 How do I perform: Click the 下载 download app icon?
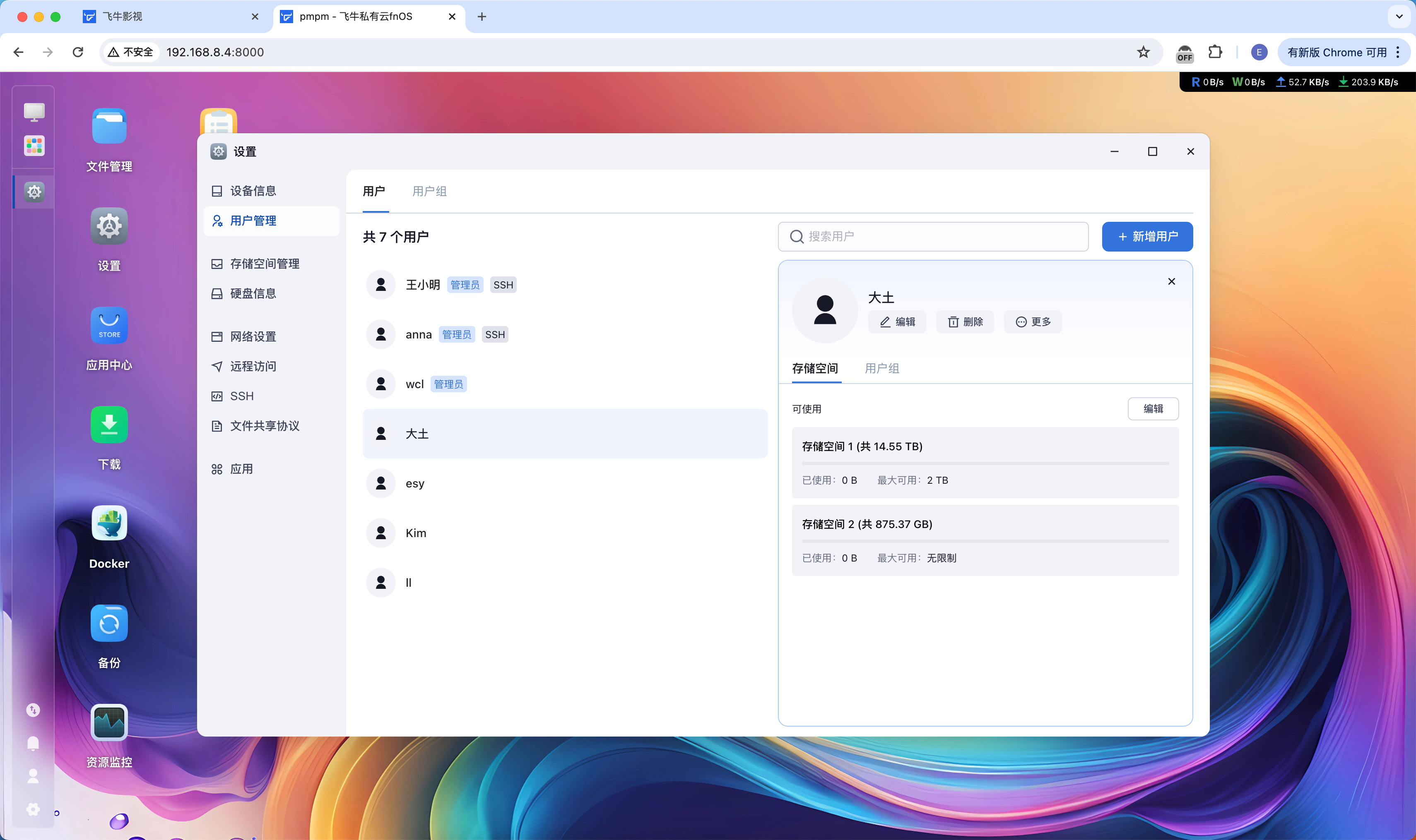[109, 425]
